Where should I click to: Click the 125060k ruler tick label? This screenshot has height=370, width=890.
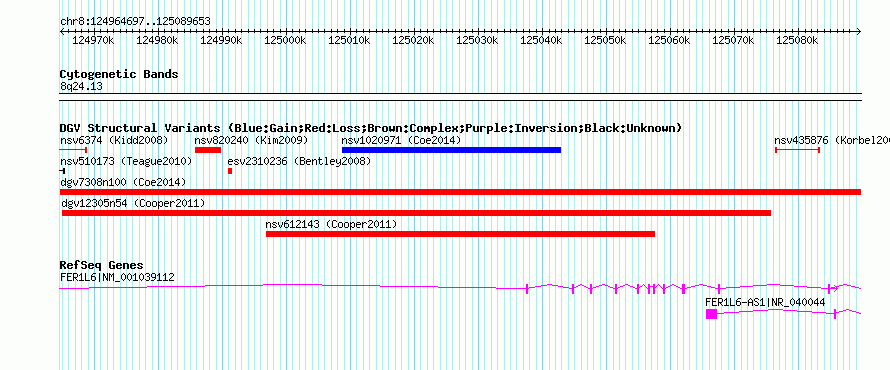pos(670,40)
